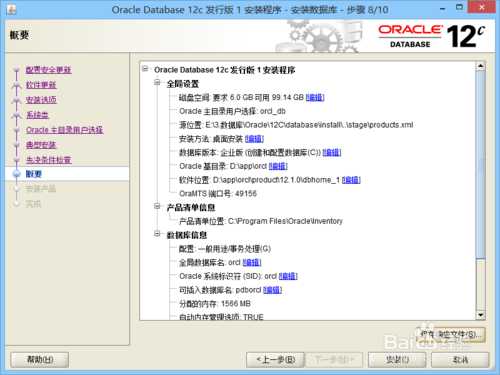
Task: Go to the 软件更新 step
Action: (x=41, y=85)
